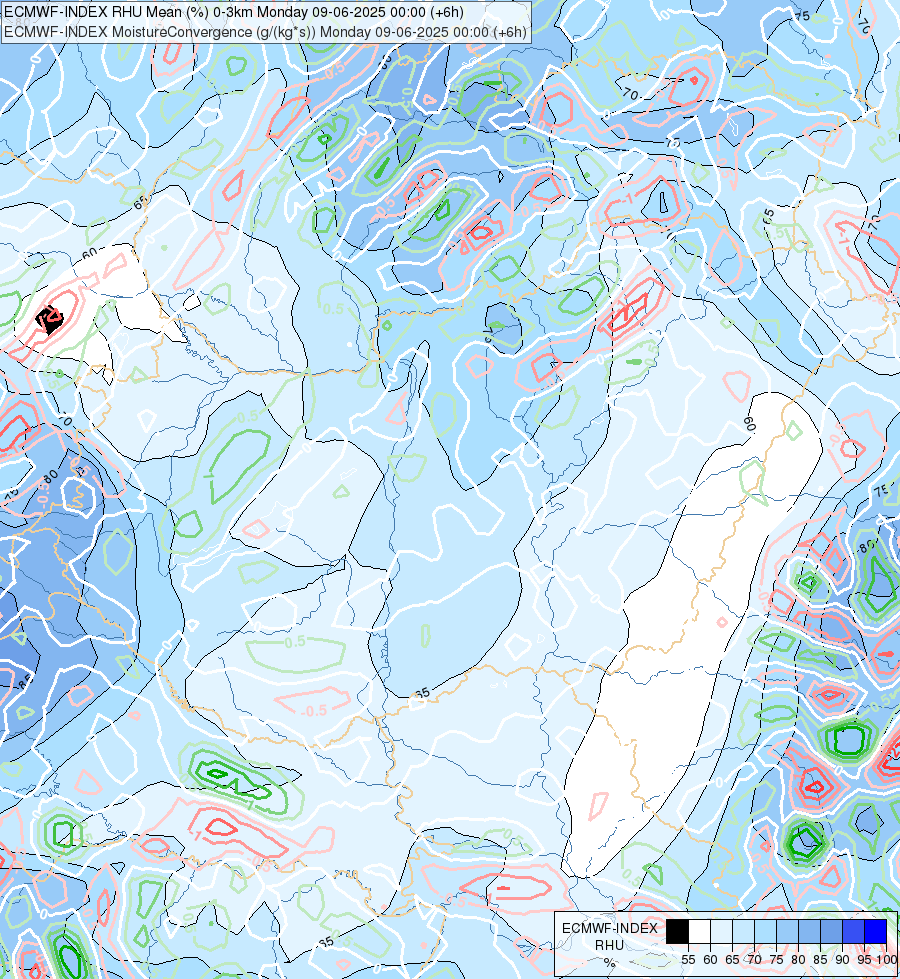
Task: Click the 85–90% humidity legend swatch
Action: [x=831, y=932]
